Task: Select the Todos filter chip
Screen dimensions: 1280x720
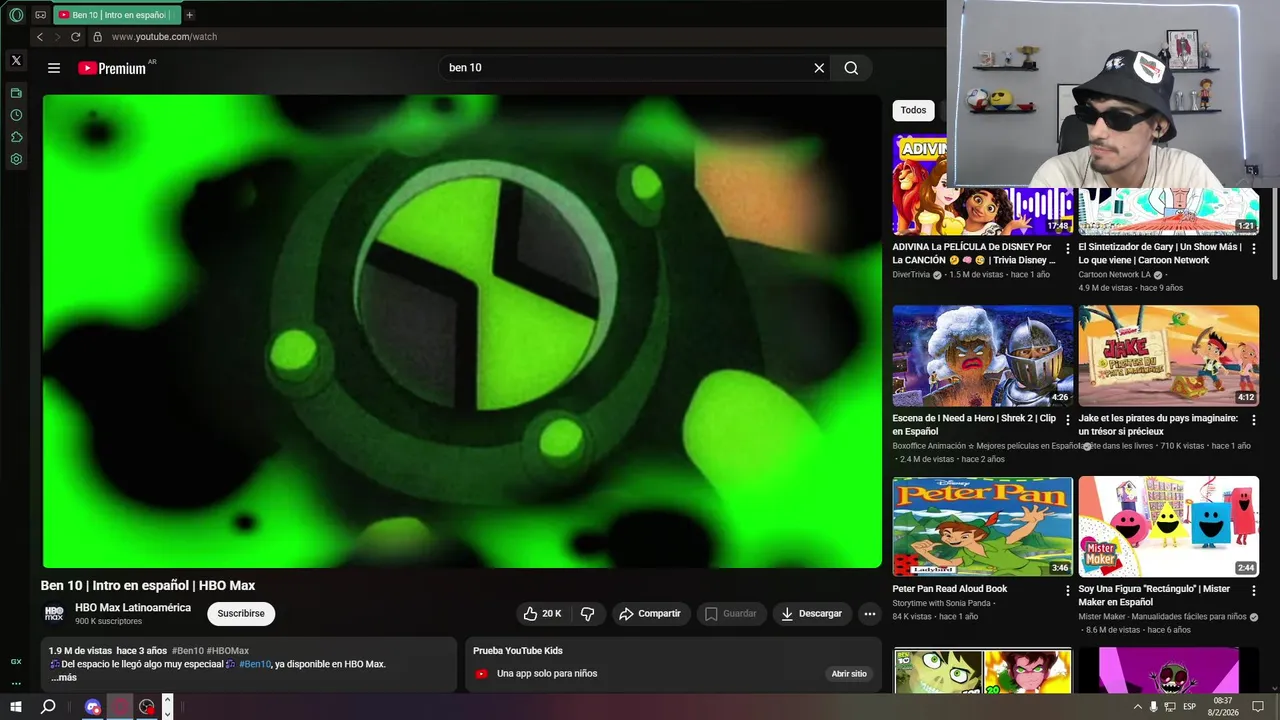Action: click(913, 110)
